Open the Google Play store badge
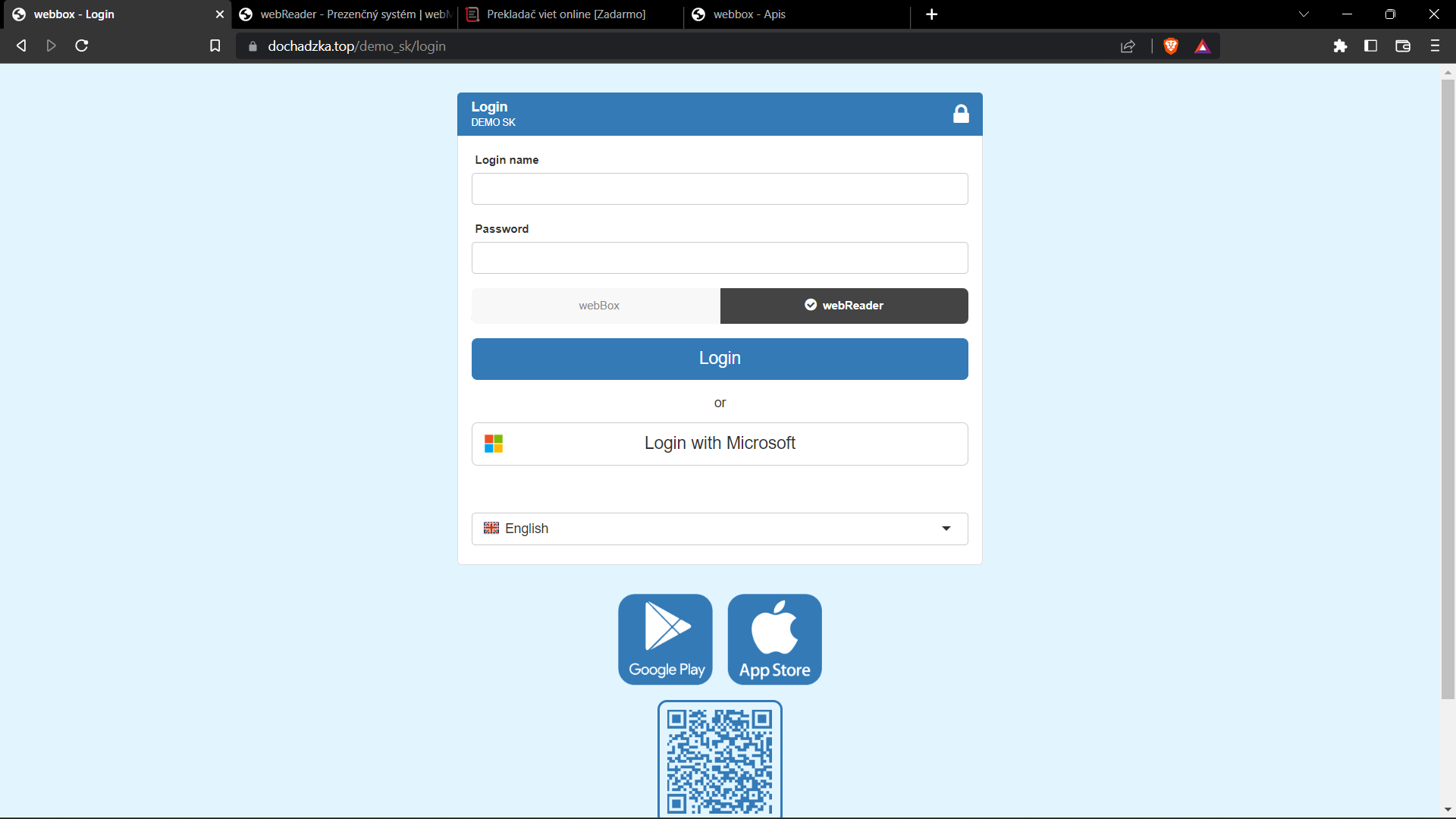Screen dimensions: 1456x819 coord(665,639)
